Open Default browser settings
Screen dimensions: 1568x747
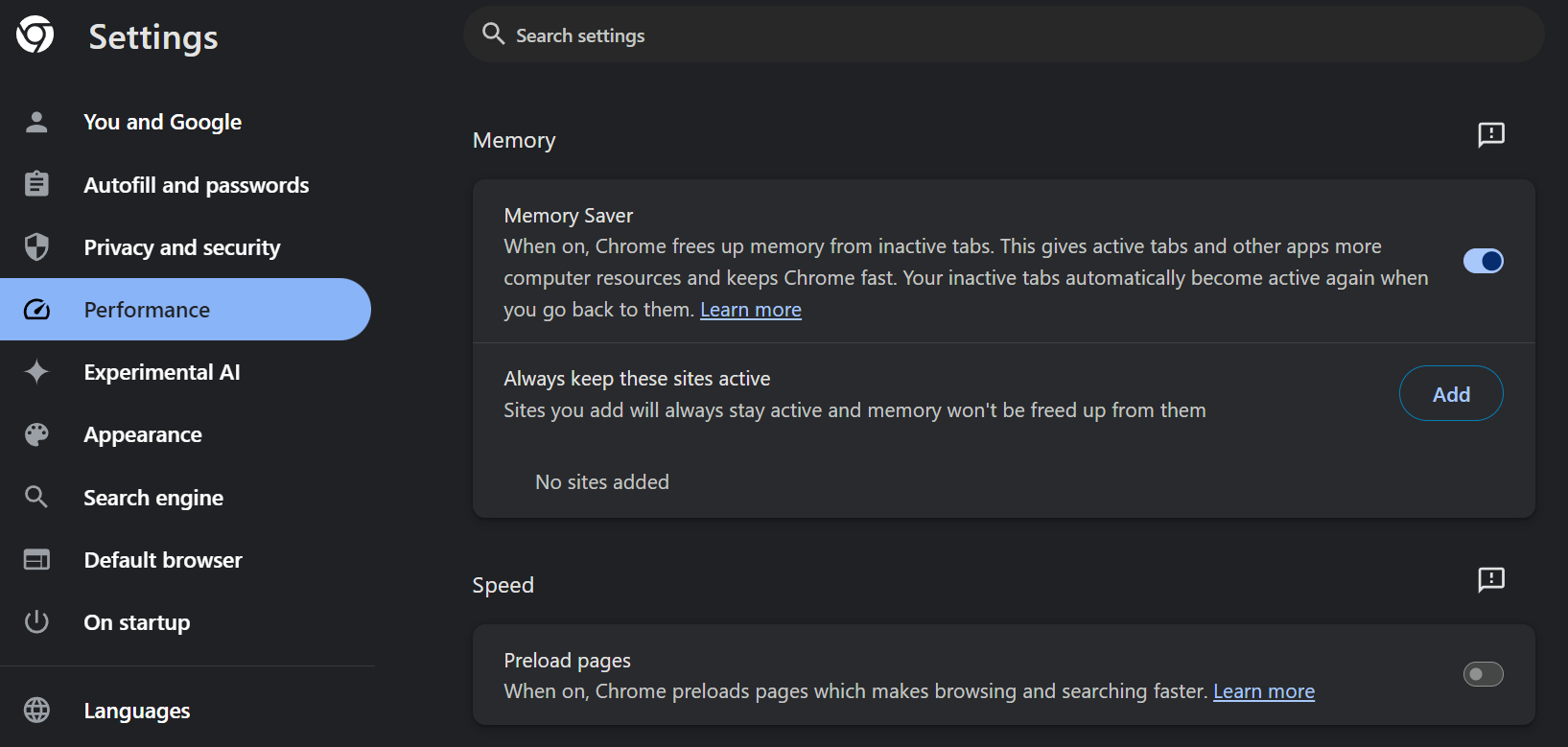[x=163, y=560]
